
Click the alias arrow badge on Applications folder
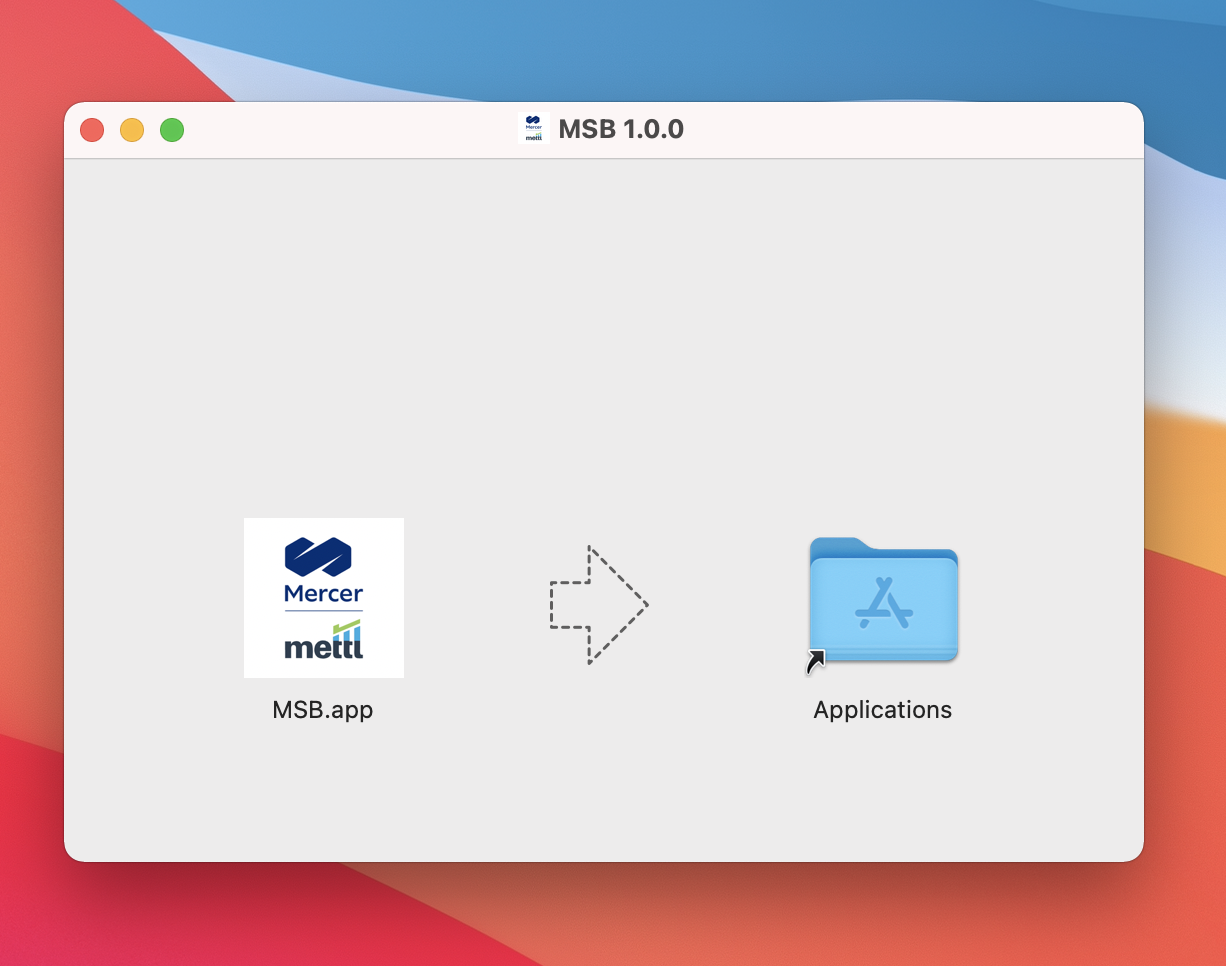pyautogui.click(x=816, y=662)
